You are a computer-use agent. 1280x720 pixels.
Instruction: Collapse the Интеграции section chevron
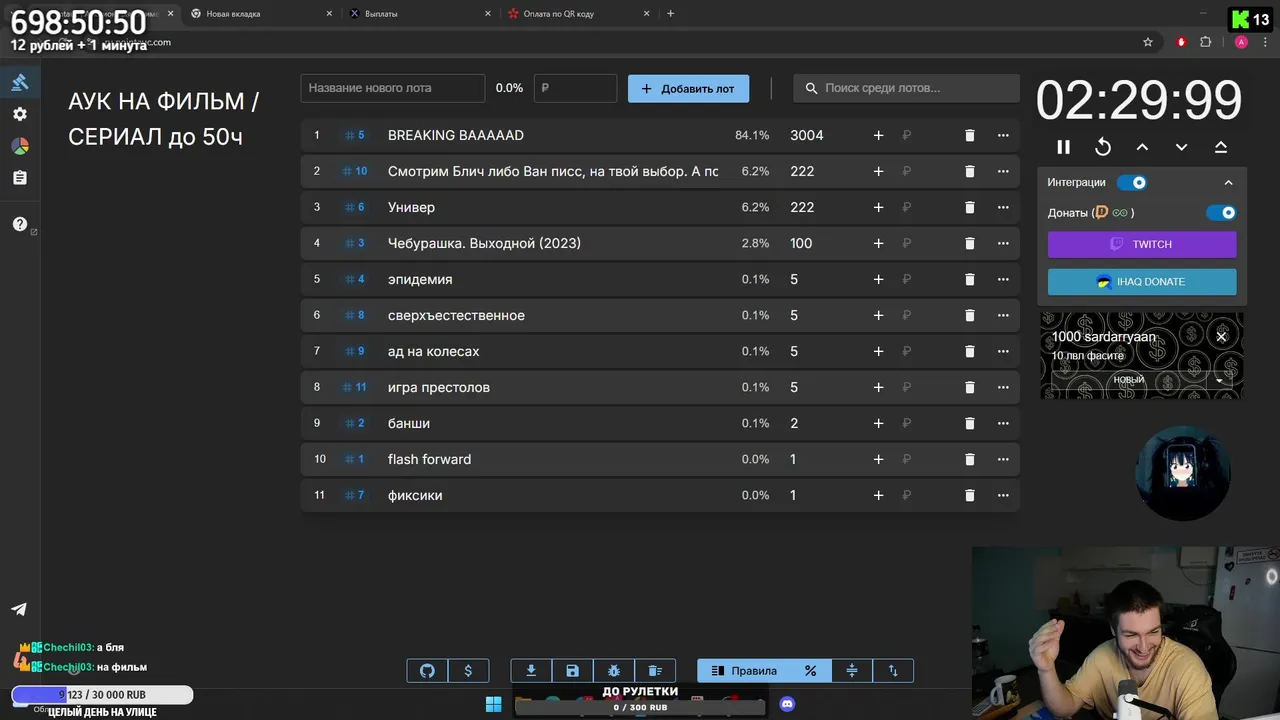coord(1228,183)
